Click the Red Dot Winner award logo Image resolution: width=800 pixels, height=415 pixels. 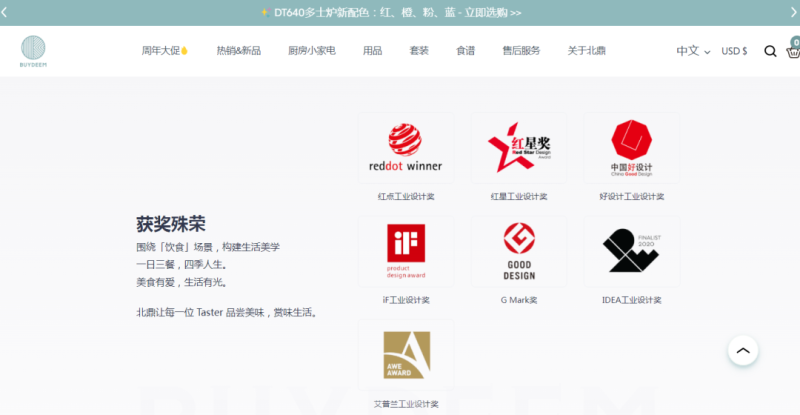click(405, 148)
